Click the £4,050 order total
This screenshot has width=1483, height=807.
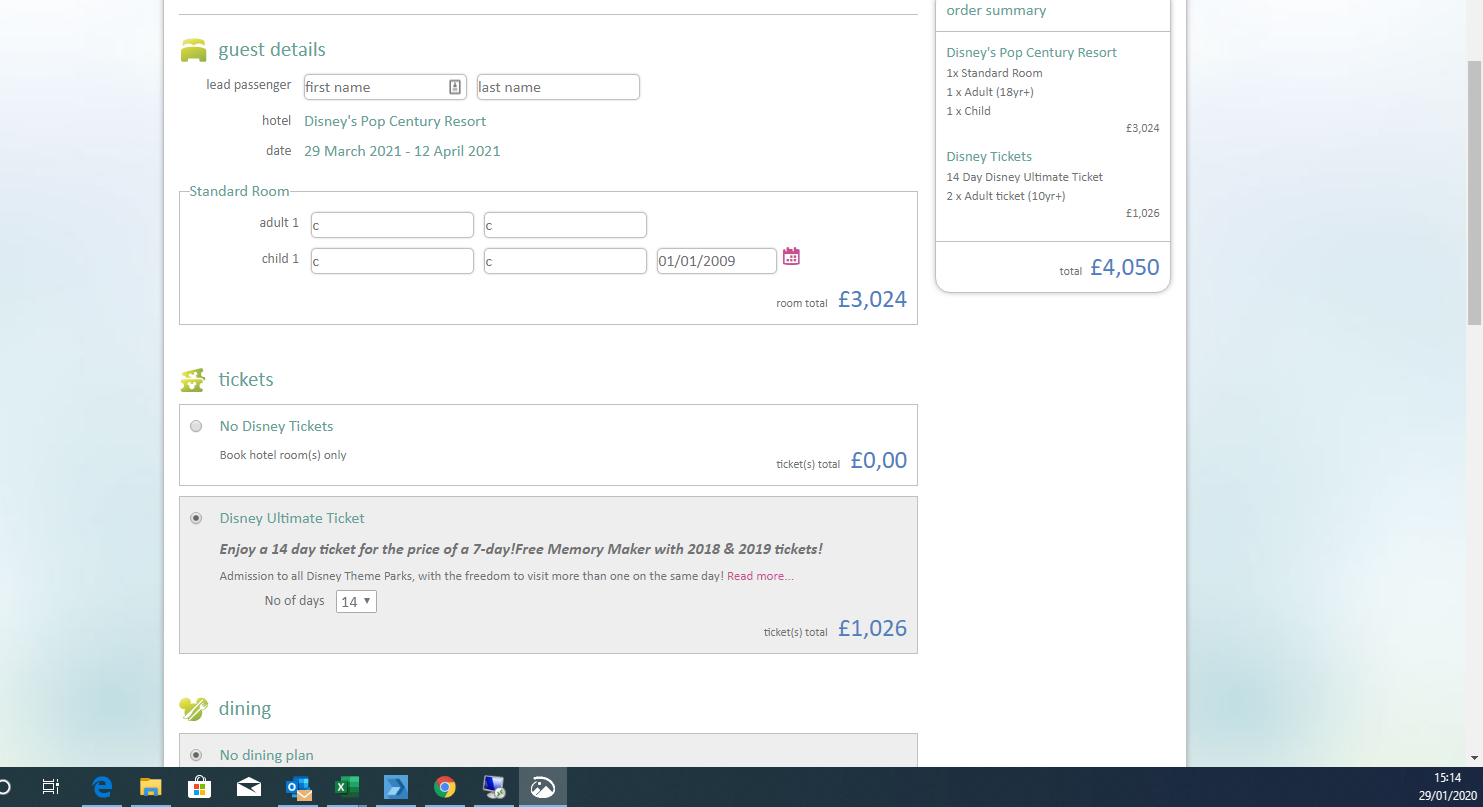(x=1125, y=267)
